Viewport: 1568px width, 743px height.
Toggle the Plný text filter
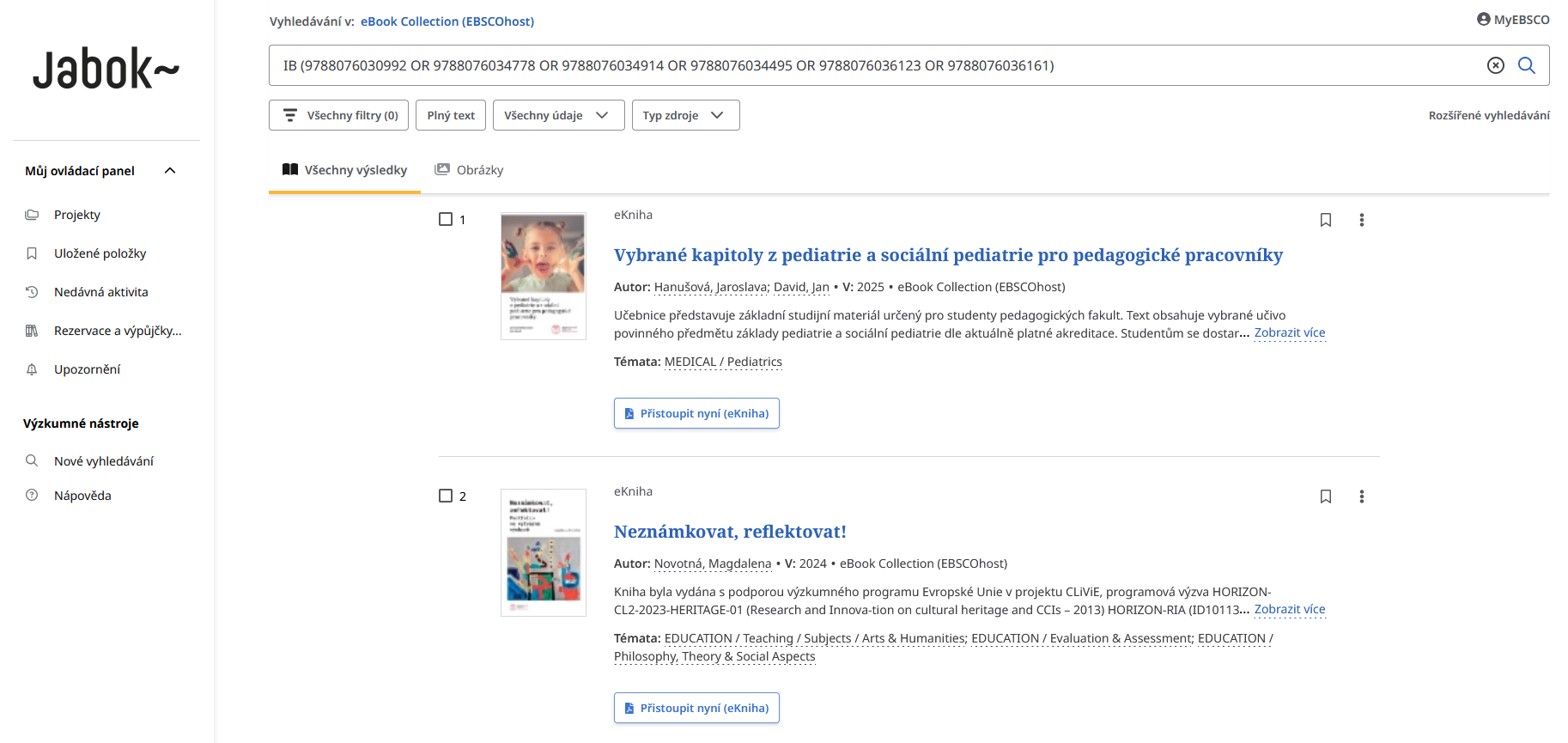click(x=451, y=115)
